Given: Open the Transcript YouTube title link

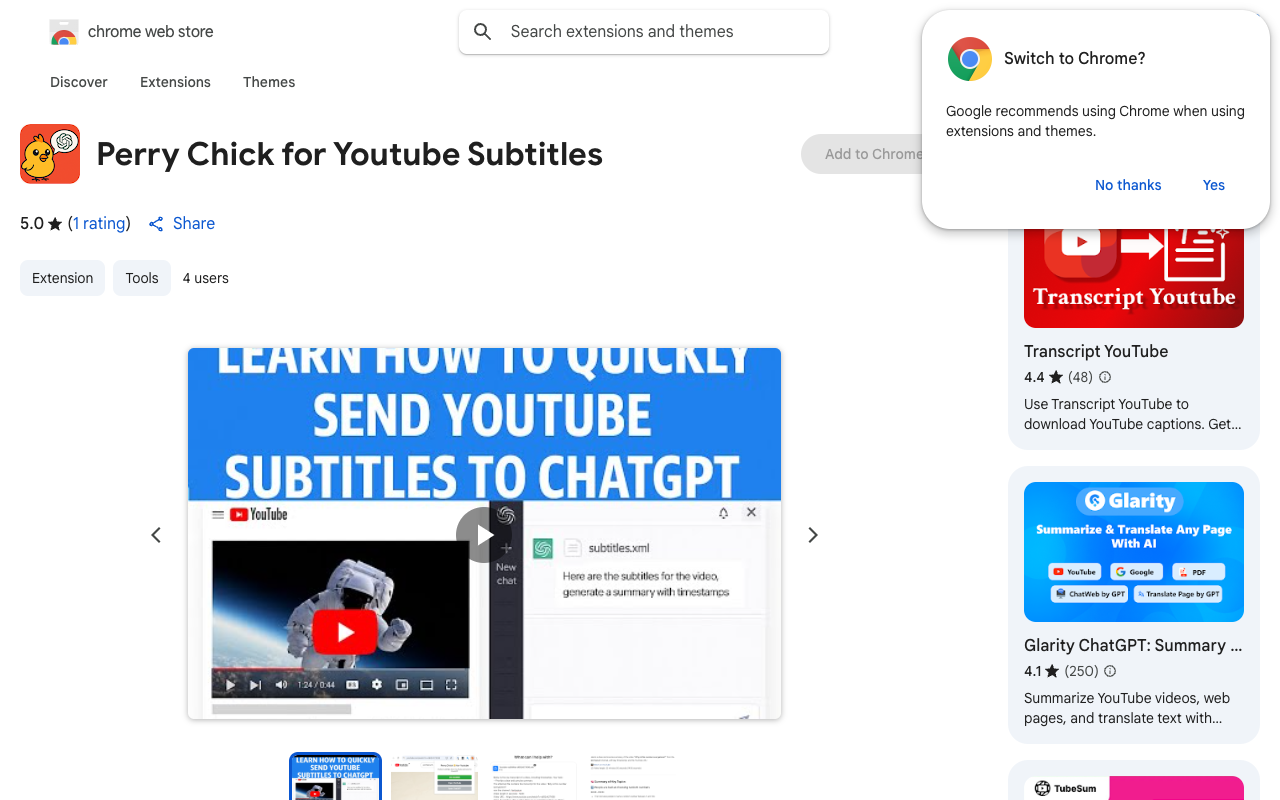Looking at the screenshot, I should [x=1096, y=351].
